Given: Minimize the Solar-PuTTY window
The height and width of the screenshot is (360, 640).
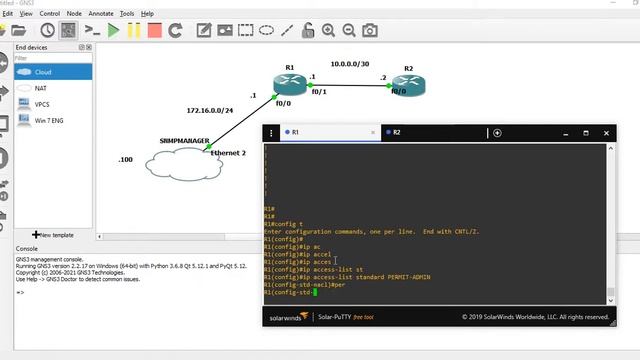Looking at the screenshot, I should pyautogui.click(x=565, y=133).
